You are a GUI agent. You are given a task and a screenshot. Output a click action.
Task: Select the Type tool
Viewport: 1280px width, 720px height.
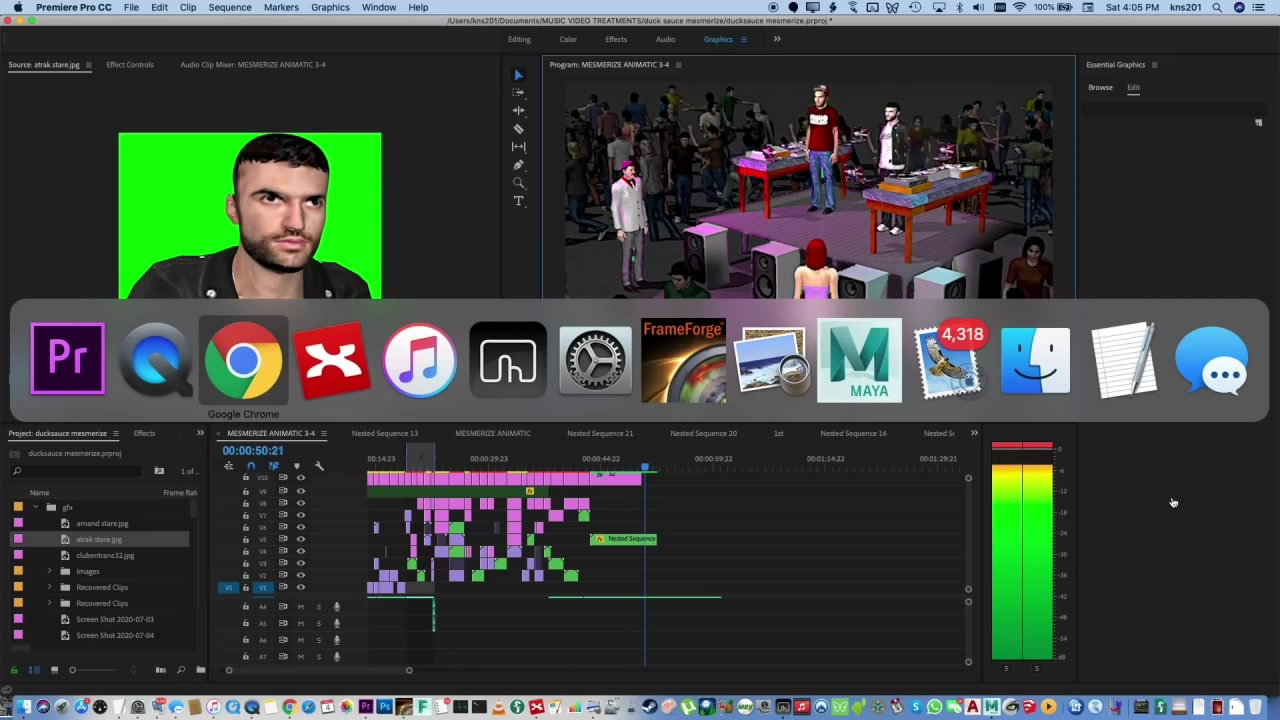[x=518, y=201]
